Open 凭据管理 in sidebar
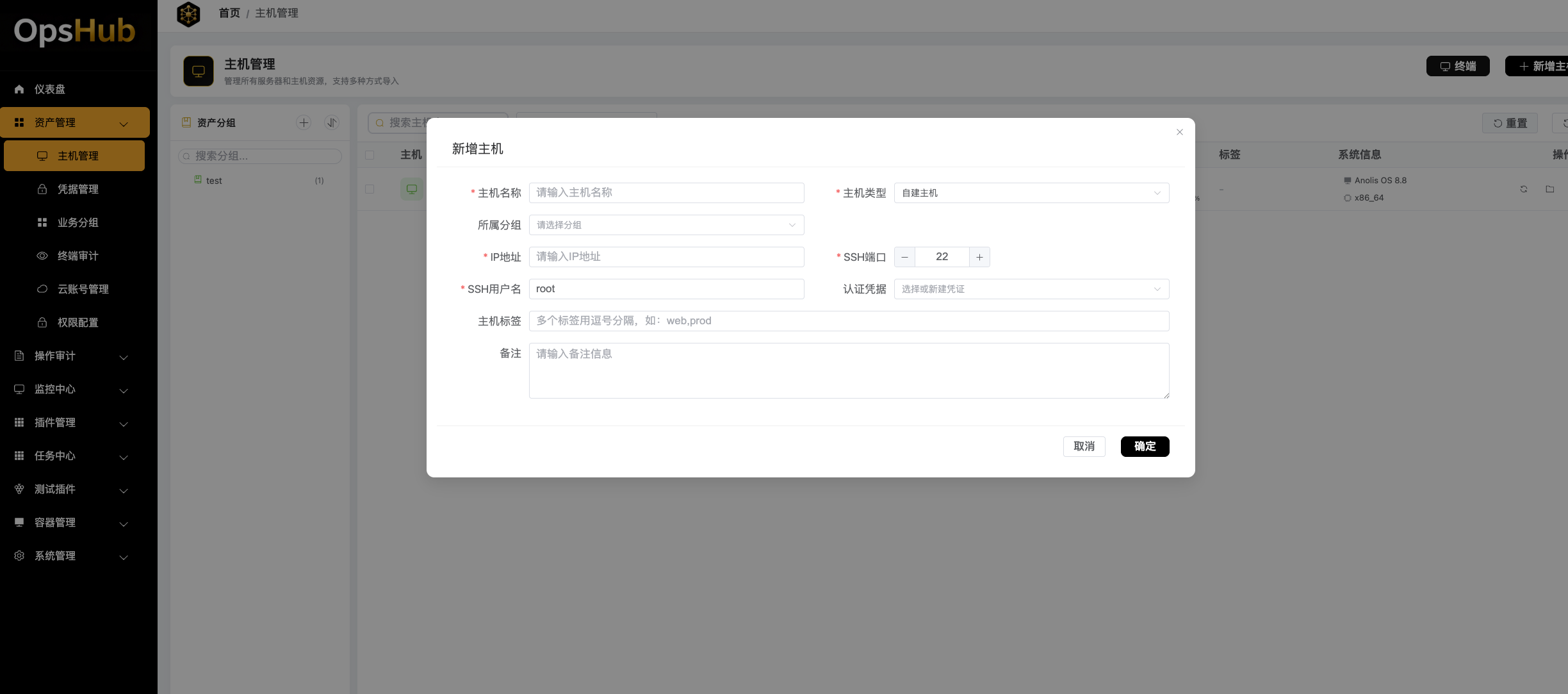The image size is (1568, 694). pyautogui.click(x=78, y=189)
